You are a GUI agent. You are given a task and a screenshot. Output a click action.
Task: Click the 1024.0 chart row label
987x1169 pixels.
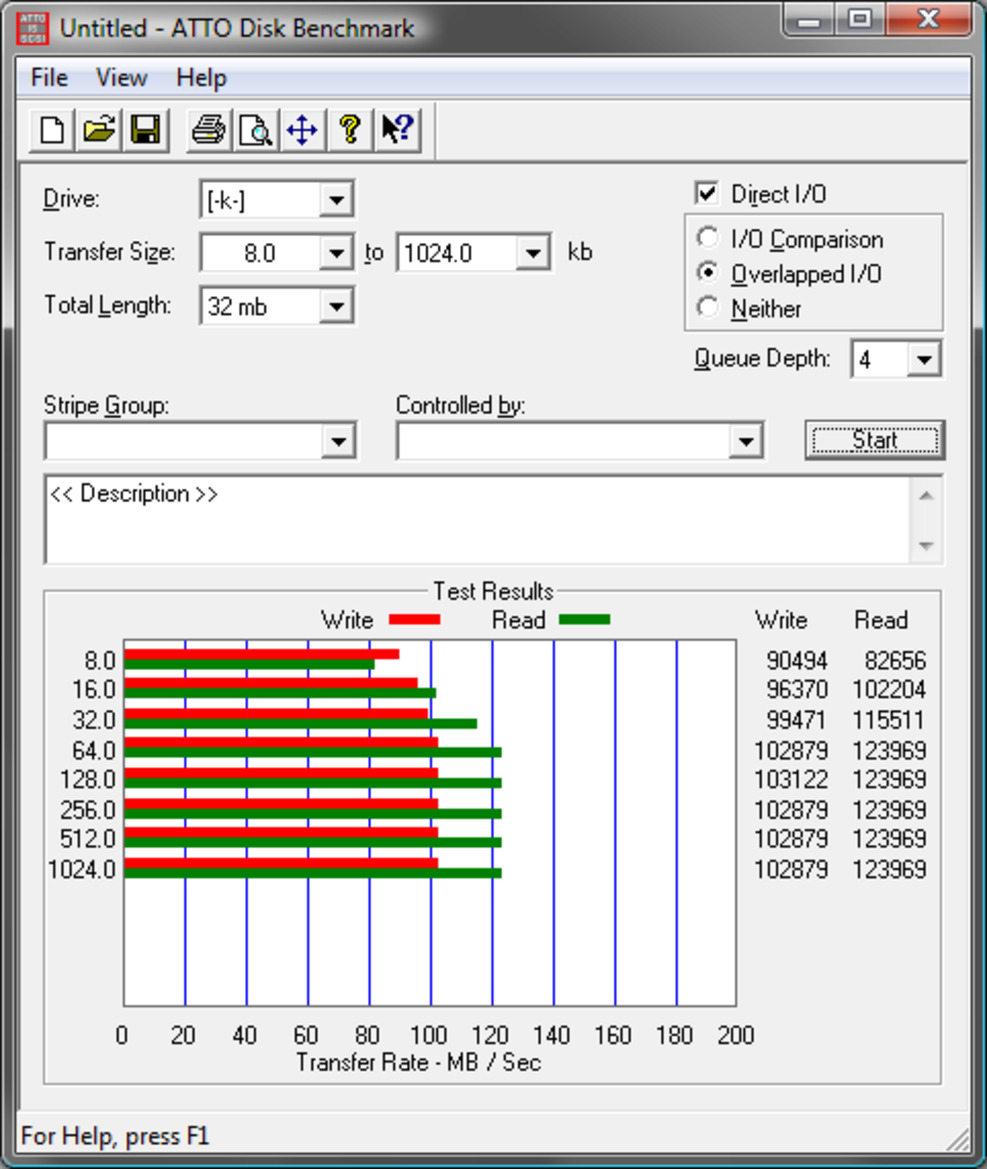click(82, 869)
